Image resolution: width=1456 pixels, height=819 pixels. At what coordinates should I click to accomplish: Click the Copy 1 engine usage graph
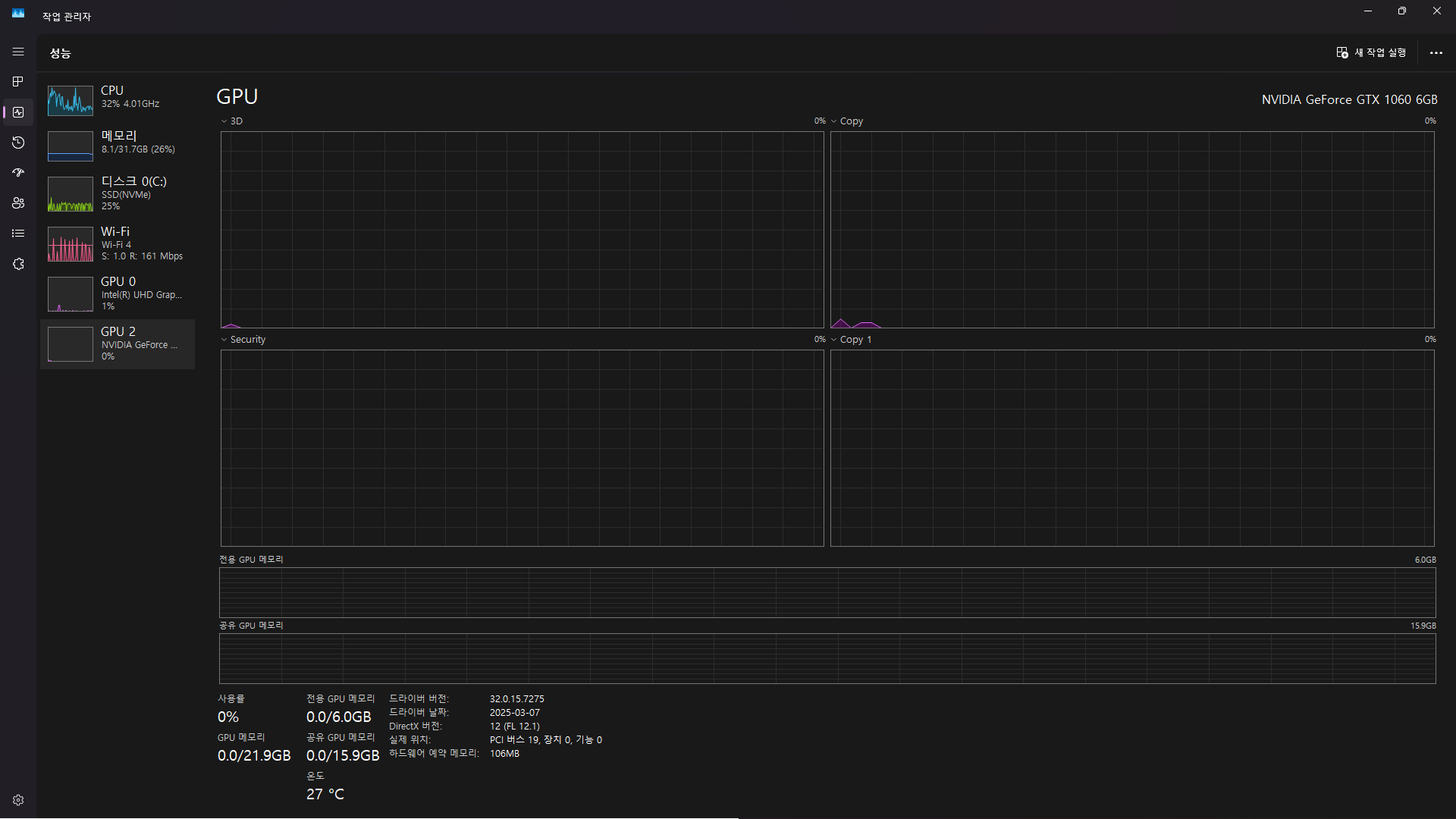(1132, 448)
